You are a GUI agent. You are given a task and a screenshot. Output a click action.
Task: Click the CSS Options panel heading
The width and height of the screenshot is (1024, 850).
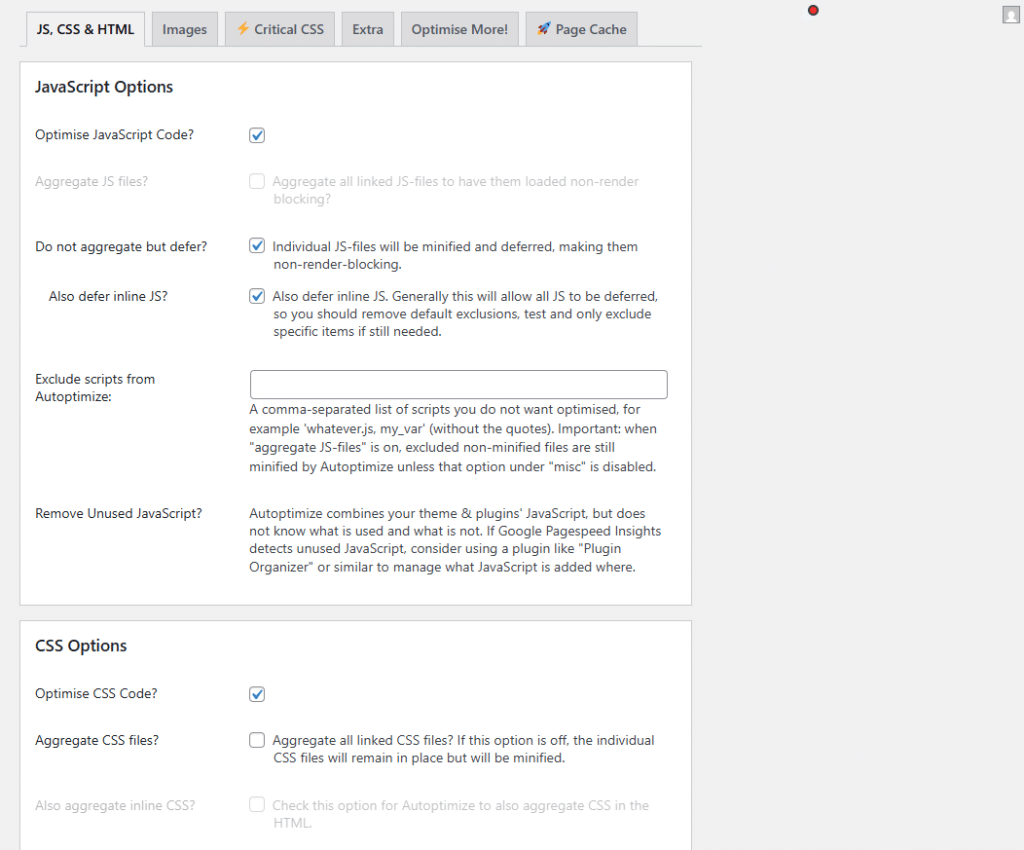click(x=80, y=645)
